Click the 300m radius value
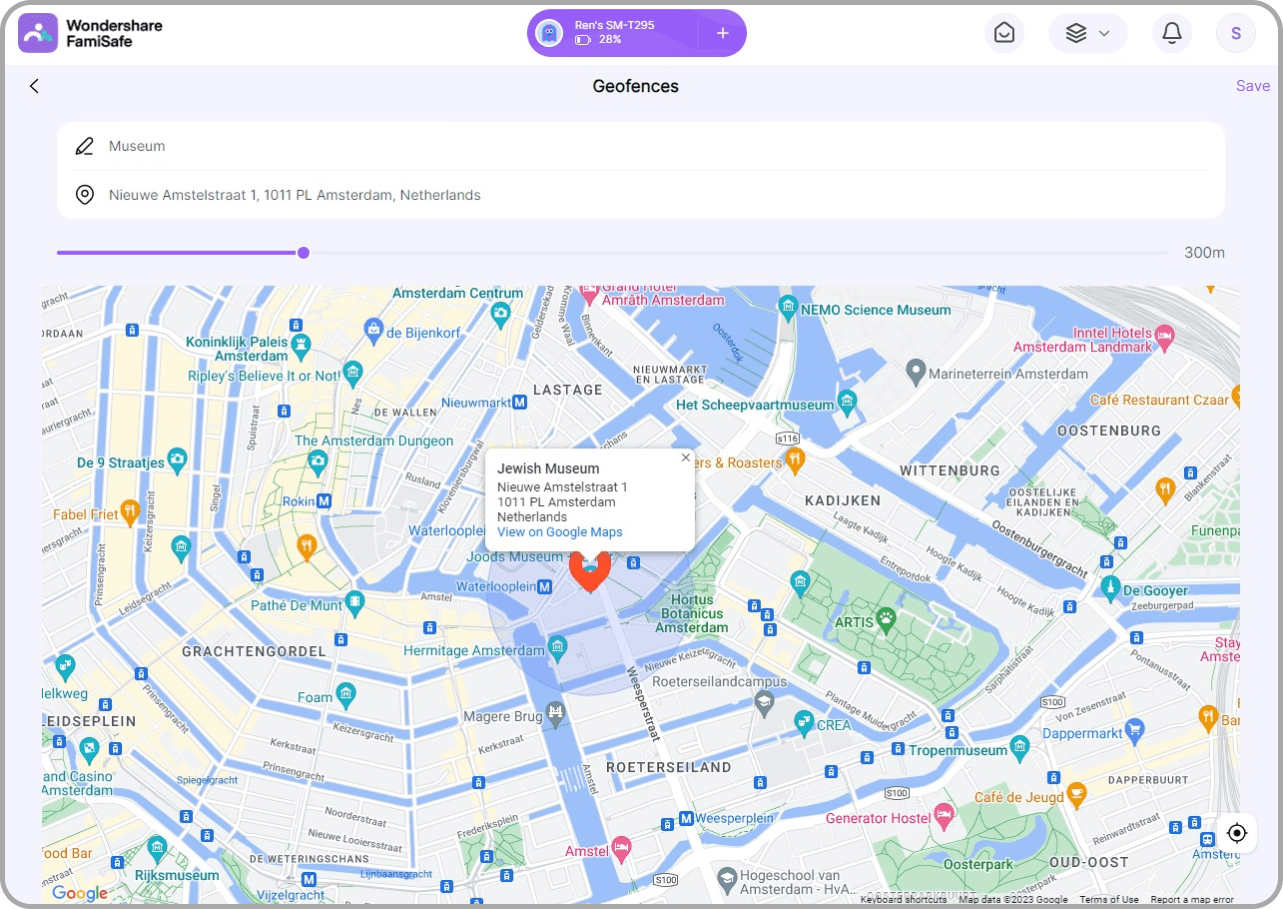This screenshot has width=1283, height=909. coord(1204,252)
